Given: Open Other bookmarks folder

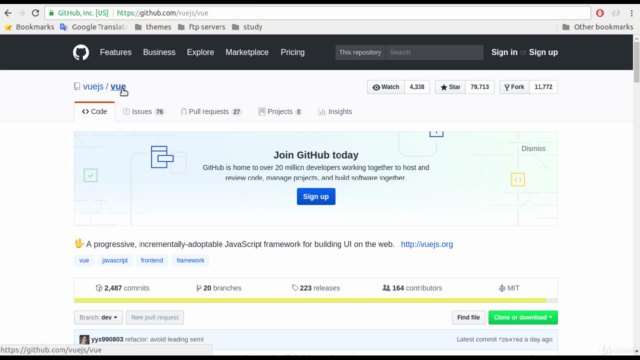Looking at the screenshot, I should [598, 27].
